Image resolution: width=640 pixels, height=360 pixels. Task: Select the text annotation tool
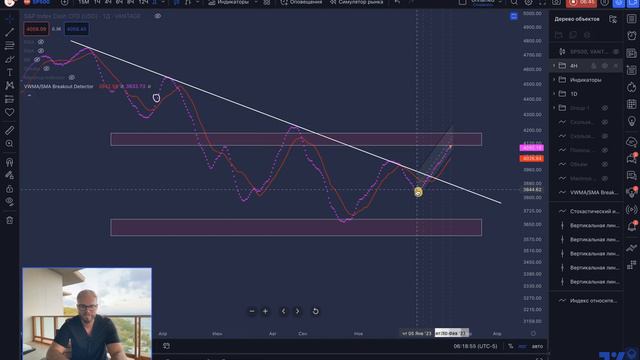(x=9, y=72)
